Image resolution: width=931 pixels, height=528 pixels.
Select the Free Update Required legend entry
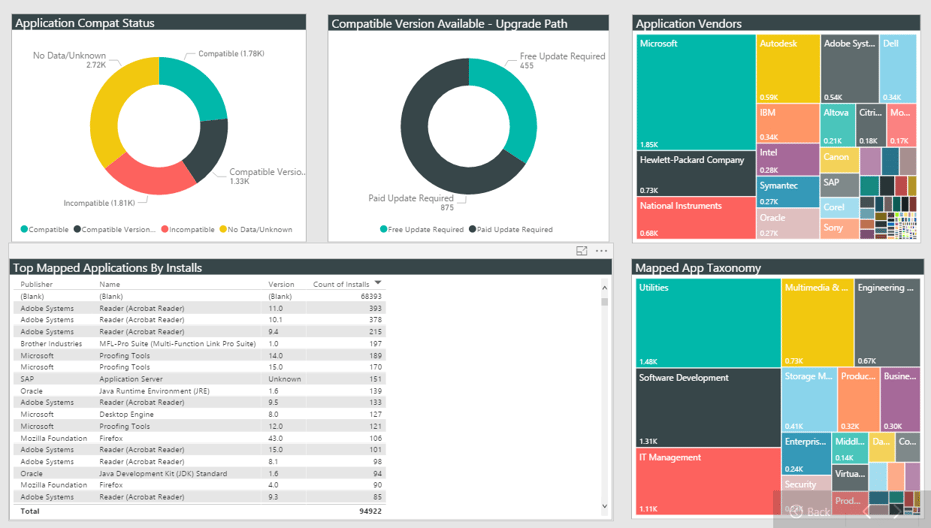[422, 229]
